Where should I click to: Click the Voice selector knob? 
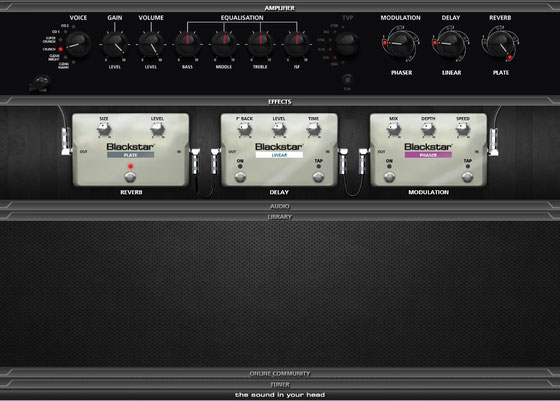pyautogui.click(x=77, y=44)
